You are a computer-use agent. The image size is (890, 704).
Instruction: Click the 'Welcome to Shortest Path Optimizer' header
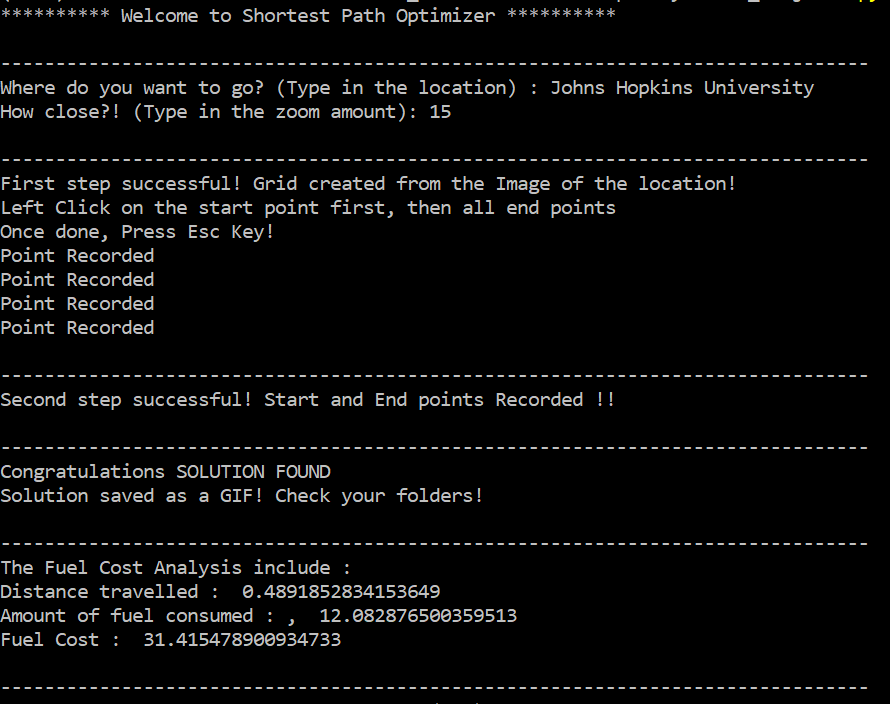(308, 16)
